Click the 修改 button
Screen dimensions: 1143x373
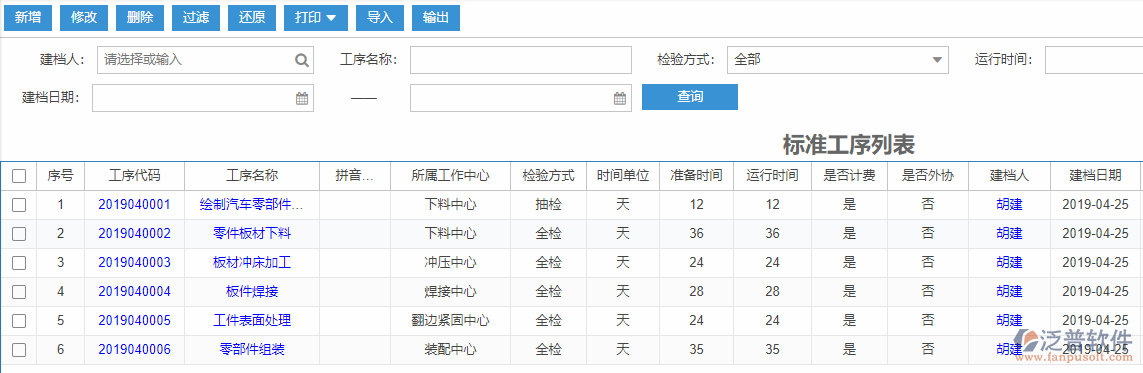84,18
